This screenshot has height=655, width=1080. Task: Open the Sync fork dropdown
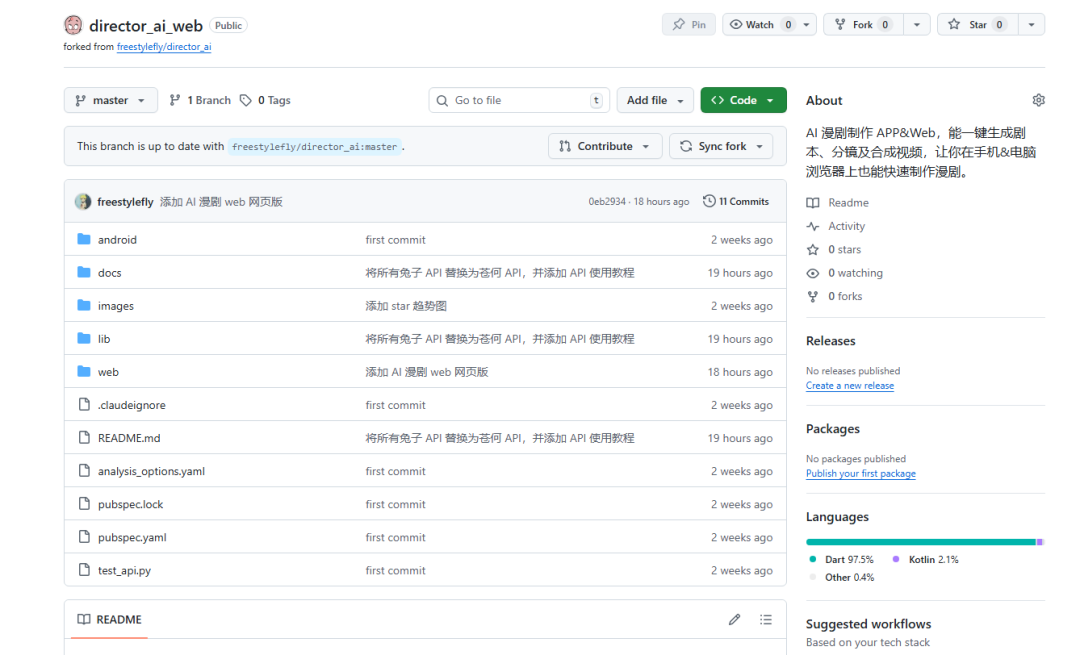(721, 146)
